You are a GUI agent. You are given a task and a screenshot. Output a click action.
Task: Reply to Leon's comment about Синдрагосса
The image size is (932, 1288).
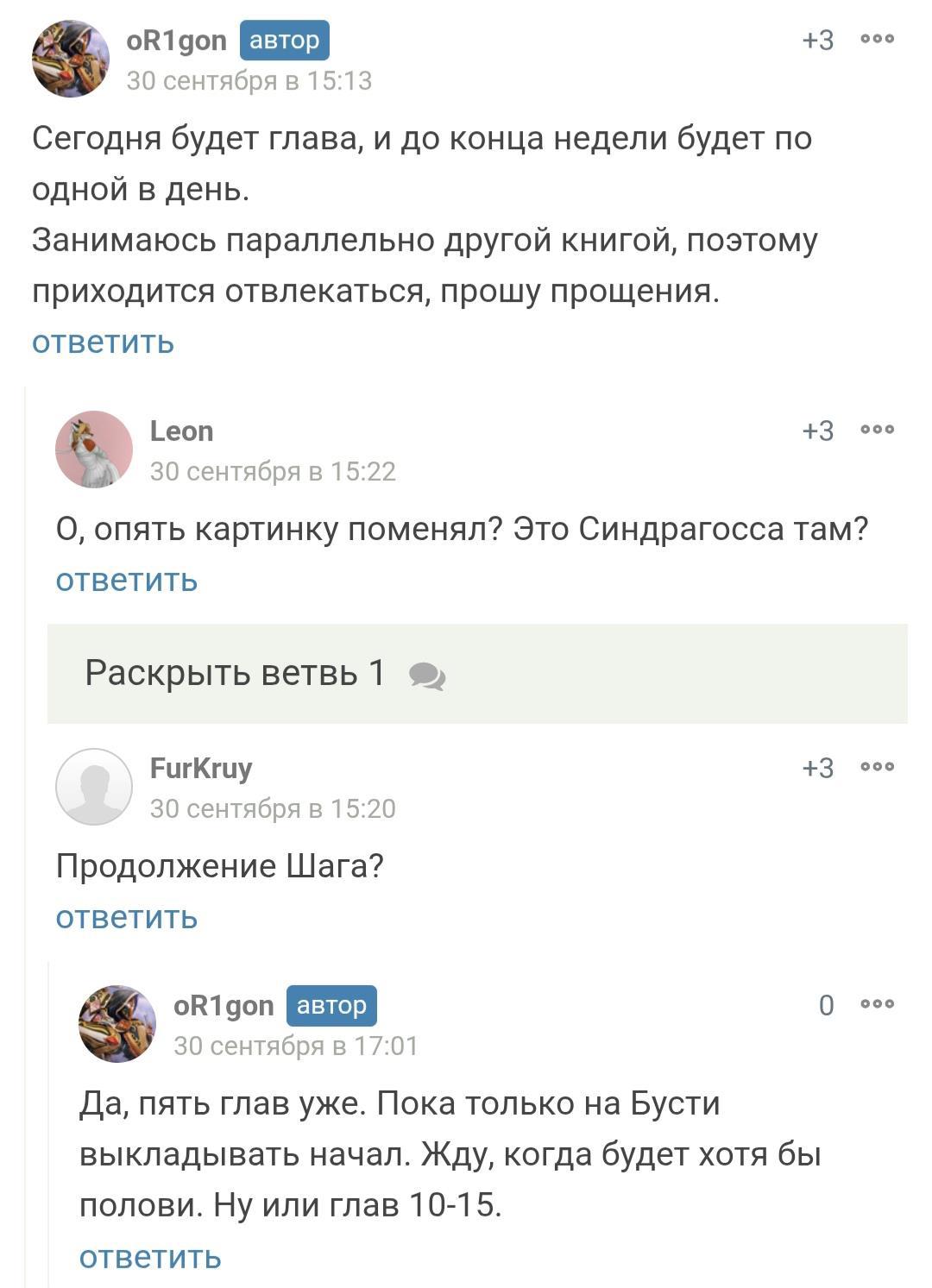127,580
